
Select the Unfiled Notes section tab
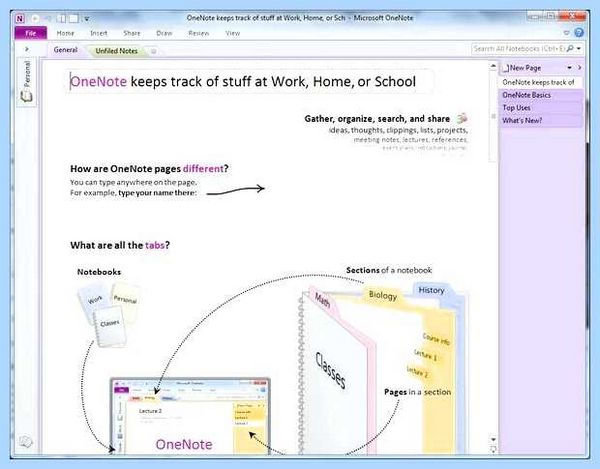click(x=116, y=51)
